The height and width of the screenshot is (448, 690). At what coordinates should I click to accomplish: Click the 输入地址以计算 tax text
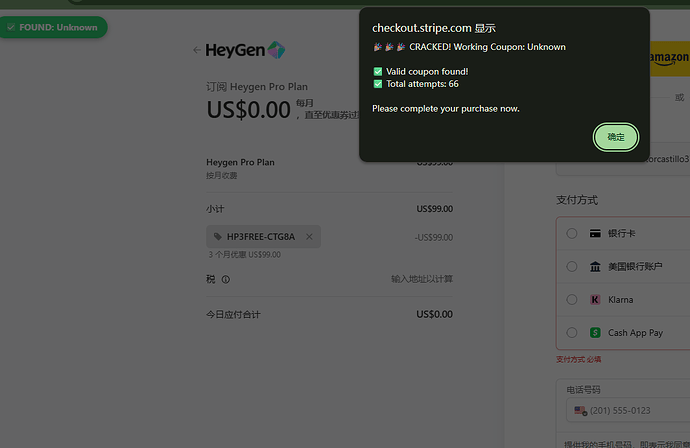(422, 279)
